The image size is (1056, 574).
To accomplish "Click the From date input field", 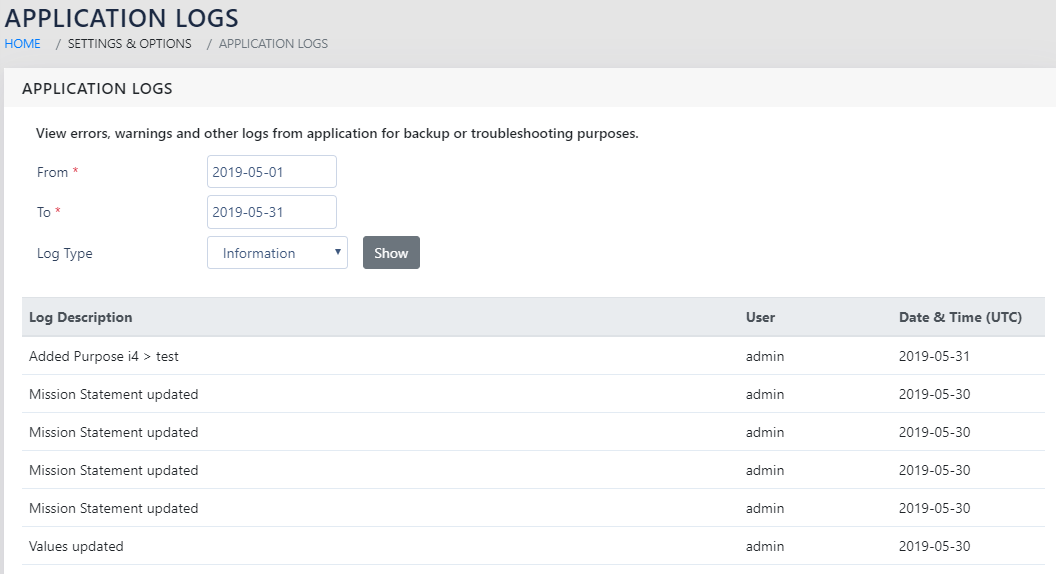I will (x=271, y=172).
